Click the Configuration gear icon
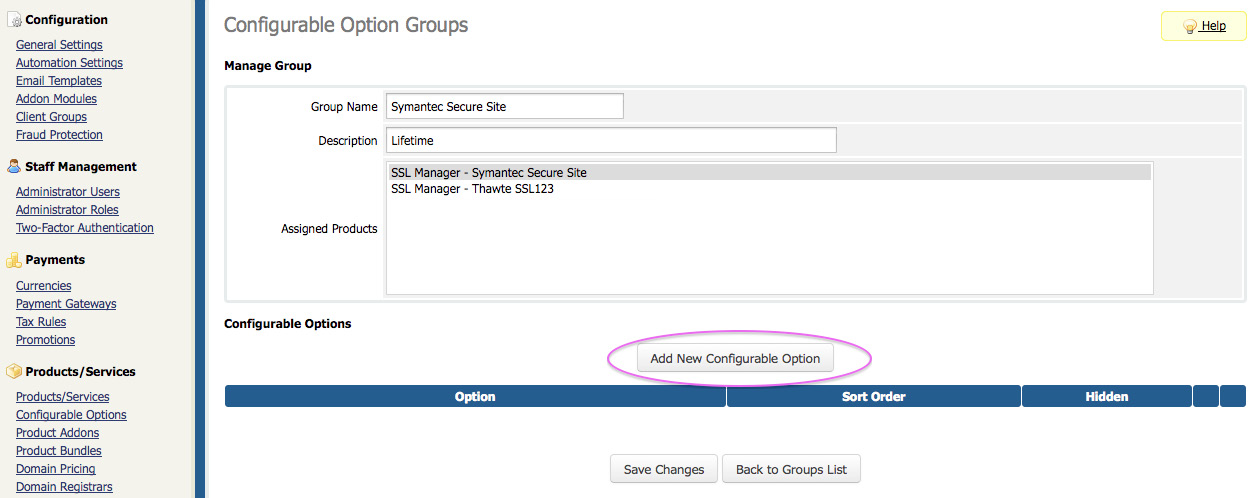 [13, 20]
